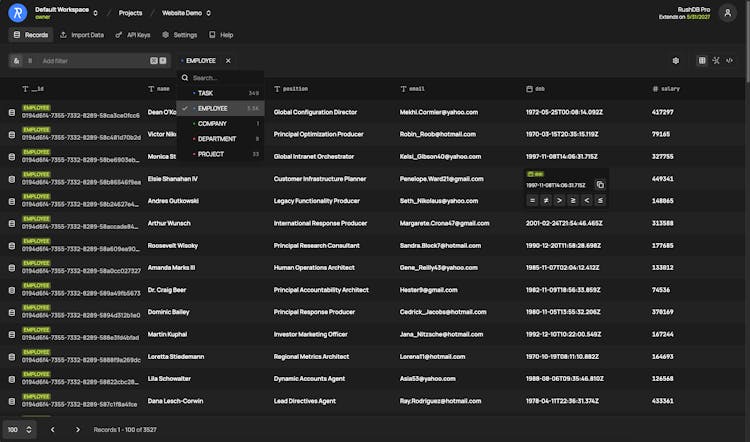750x442 pixels.
Task: Select the DEPARTMENT label option
Action: tap(217, 139)
